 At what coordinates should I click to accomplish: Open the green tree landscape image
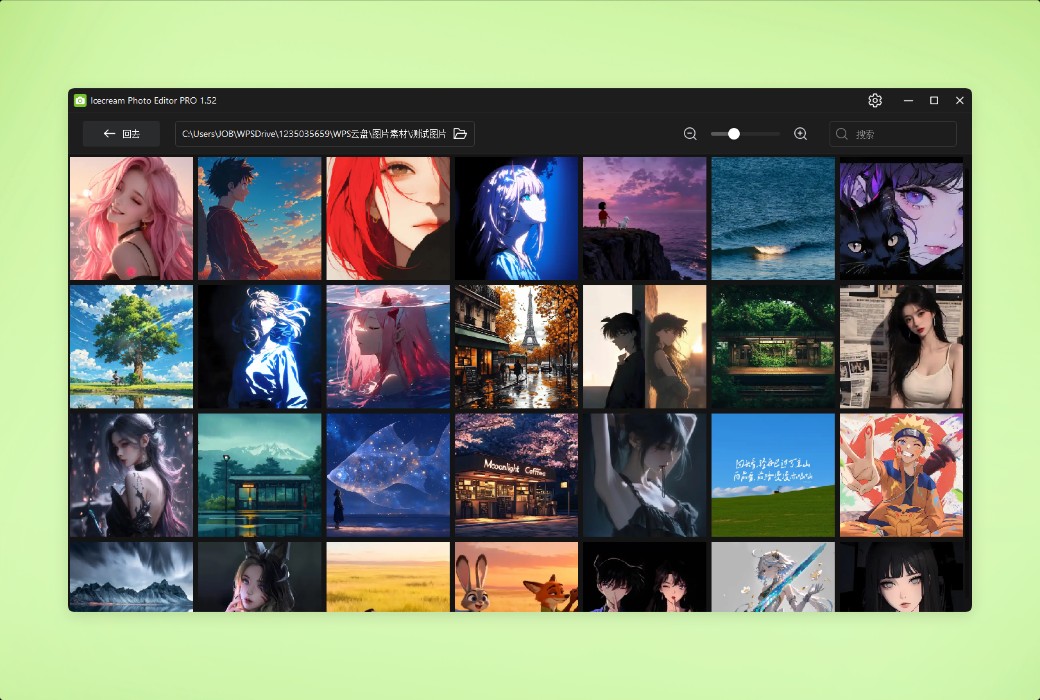(131, 346)
